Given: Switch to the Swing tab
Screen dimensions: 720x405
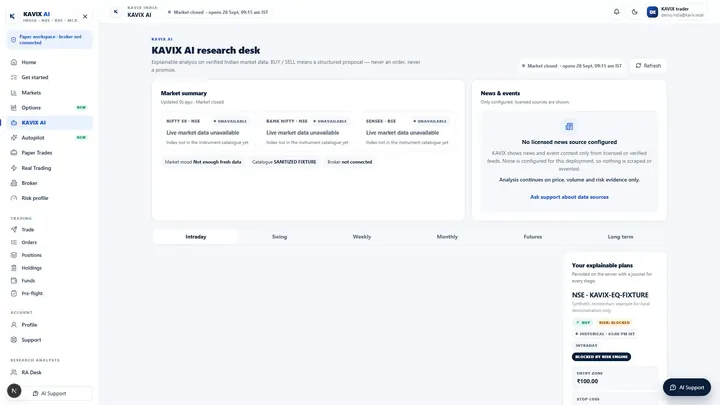Looking at the screenshot, I should [x=279, y=237].
